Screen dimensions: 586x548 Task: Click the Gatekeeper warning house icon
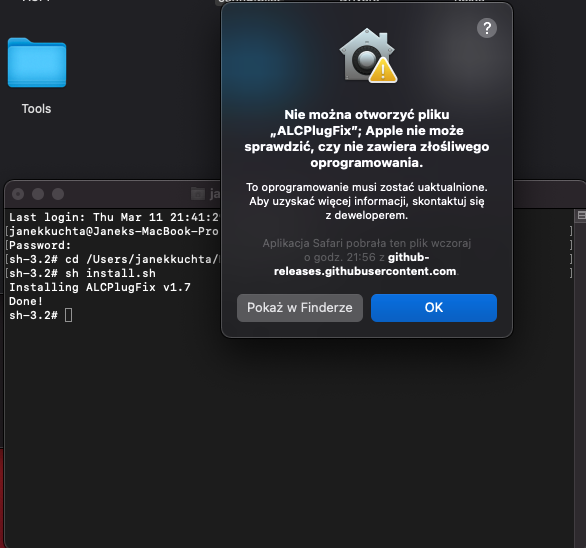pyautogui.click(x=368, y=55)
